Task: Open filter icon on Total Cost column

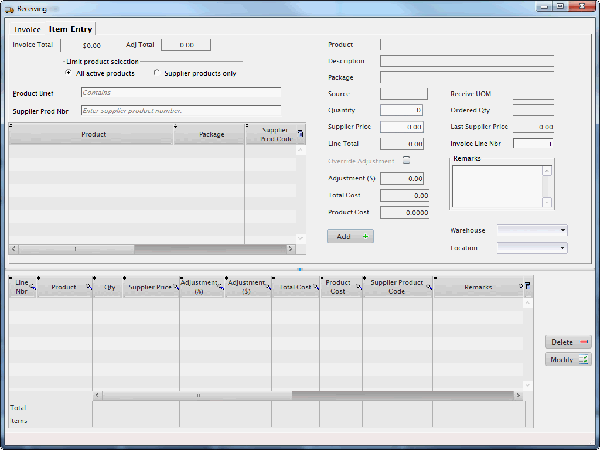Action: tap(316, 287)
